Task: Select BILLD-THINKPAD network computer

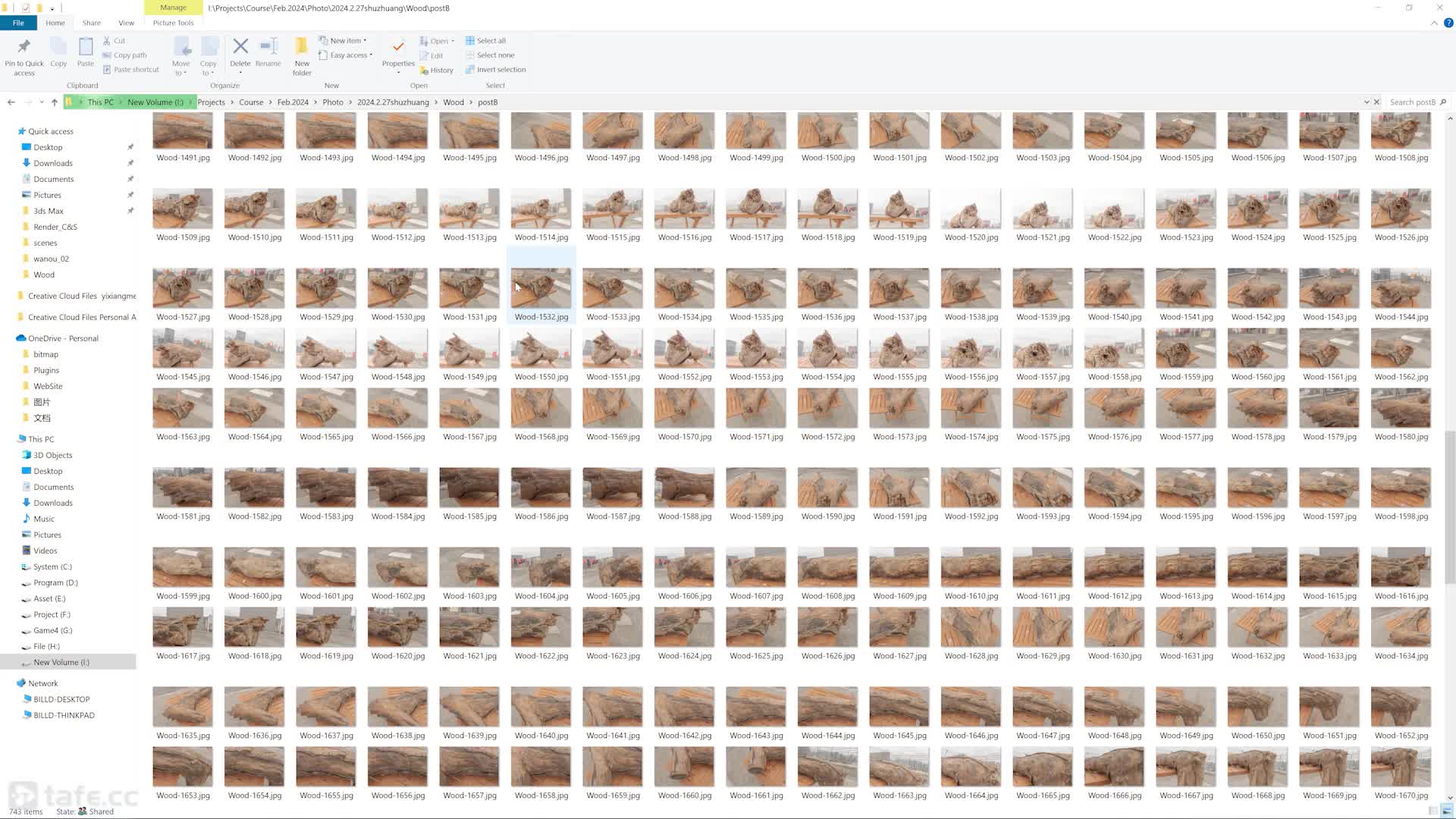Action: click(64, 715)
